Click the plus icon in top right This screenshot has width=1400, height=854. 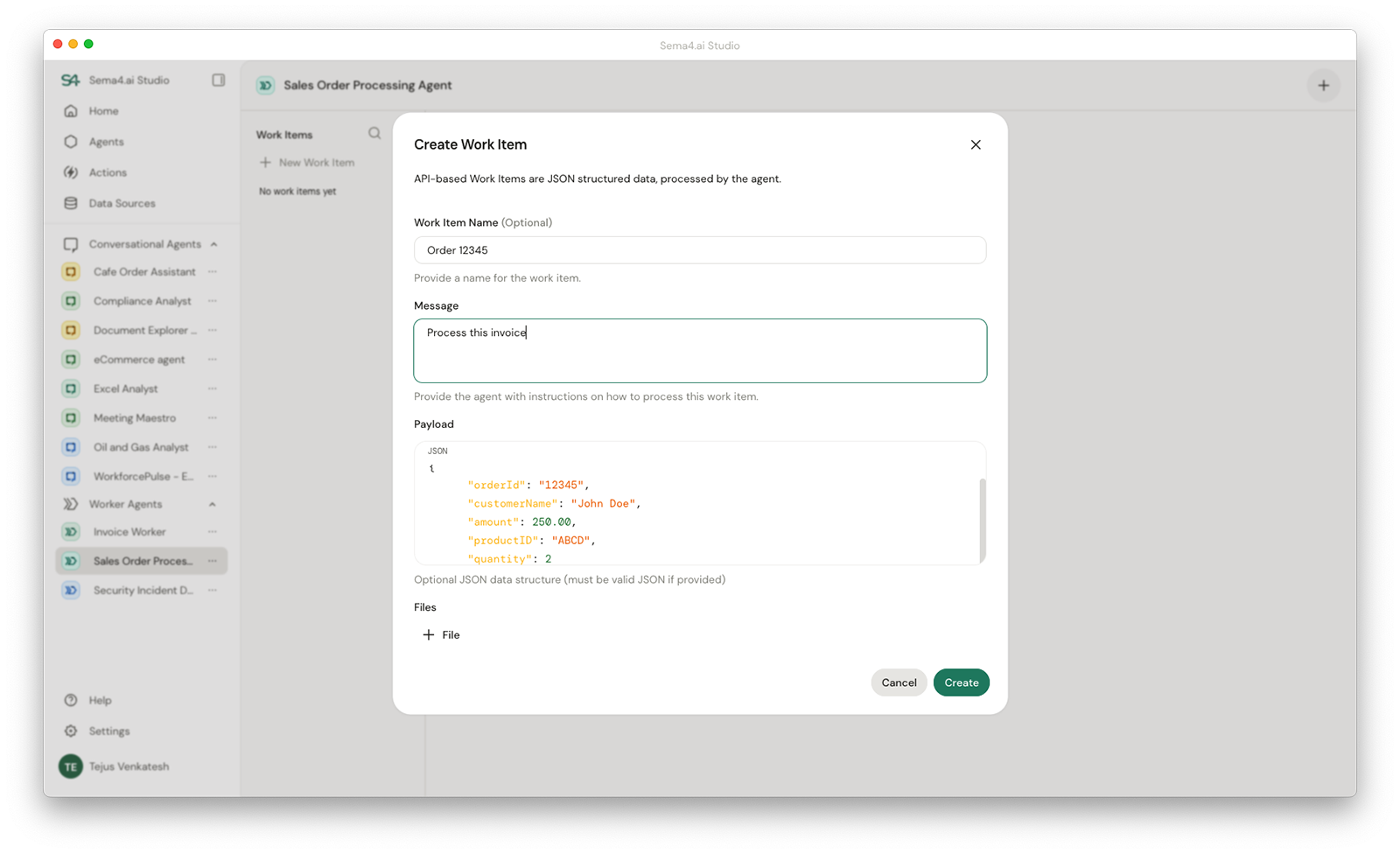point(1323,85)
